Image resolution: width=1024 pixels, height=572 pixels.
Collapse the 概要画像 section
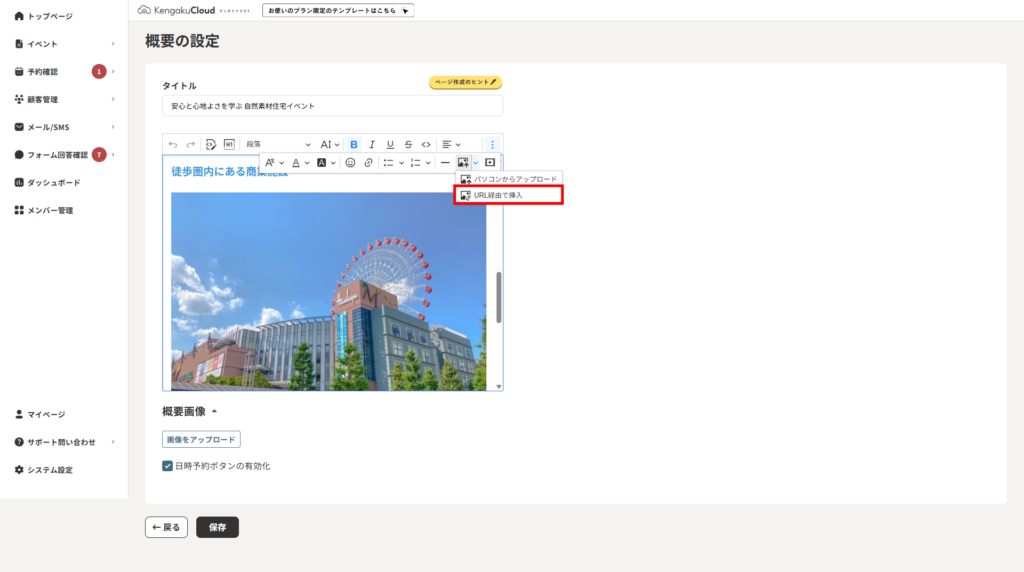pyautogui.click(x=214, y=411)
